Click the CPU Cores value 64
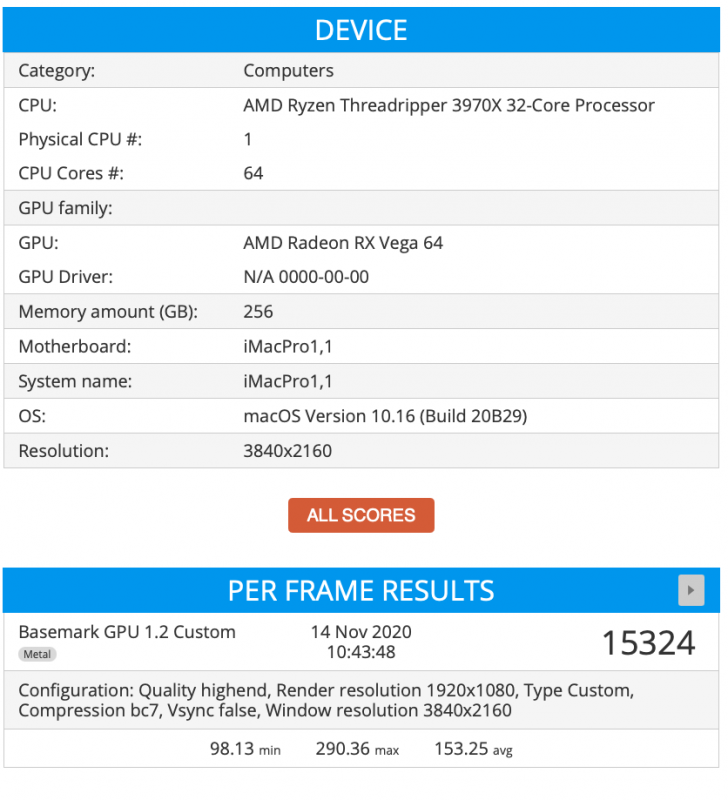This screenshot has width=728, height=800. (253, 173)
